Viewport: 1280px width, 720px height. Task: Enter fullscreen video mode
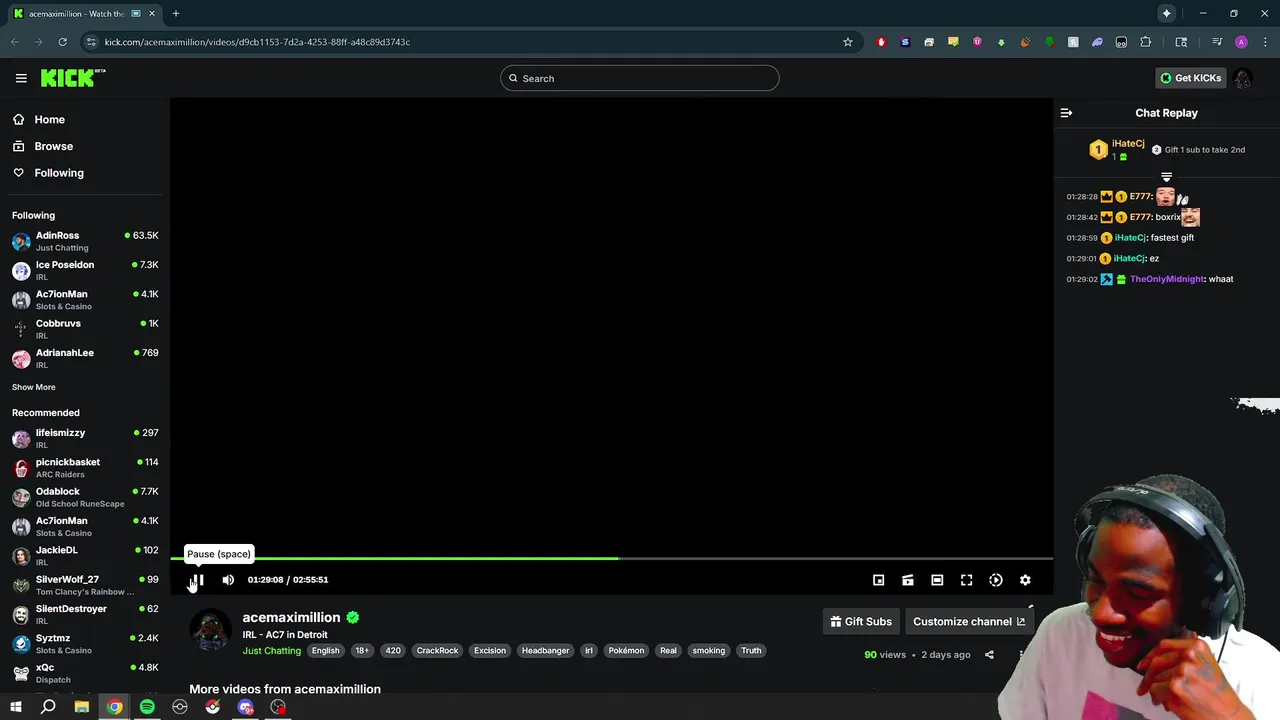click(x=966, y=580)
